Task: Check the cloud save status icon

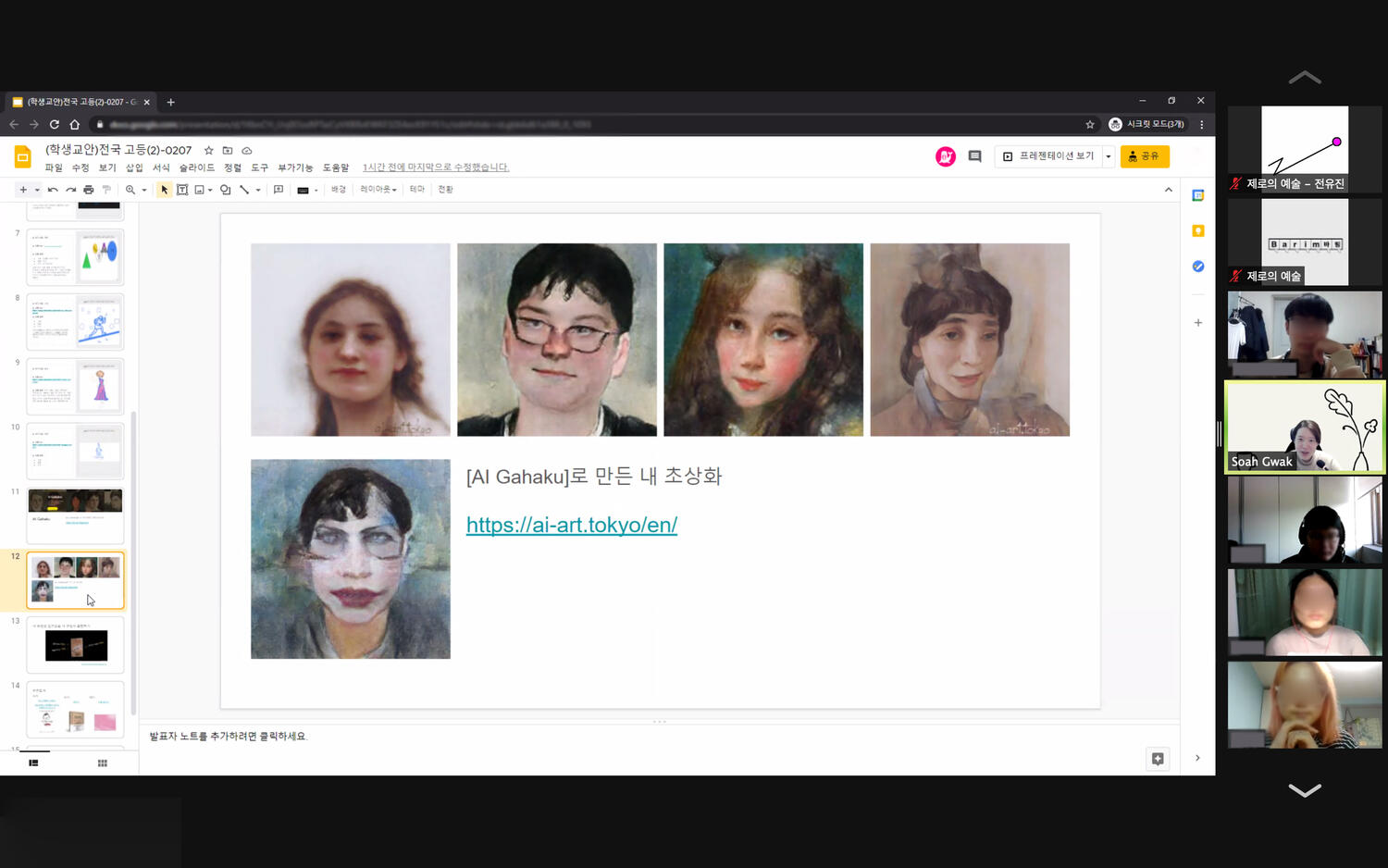Action: 247,150
